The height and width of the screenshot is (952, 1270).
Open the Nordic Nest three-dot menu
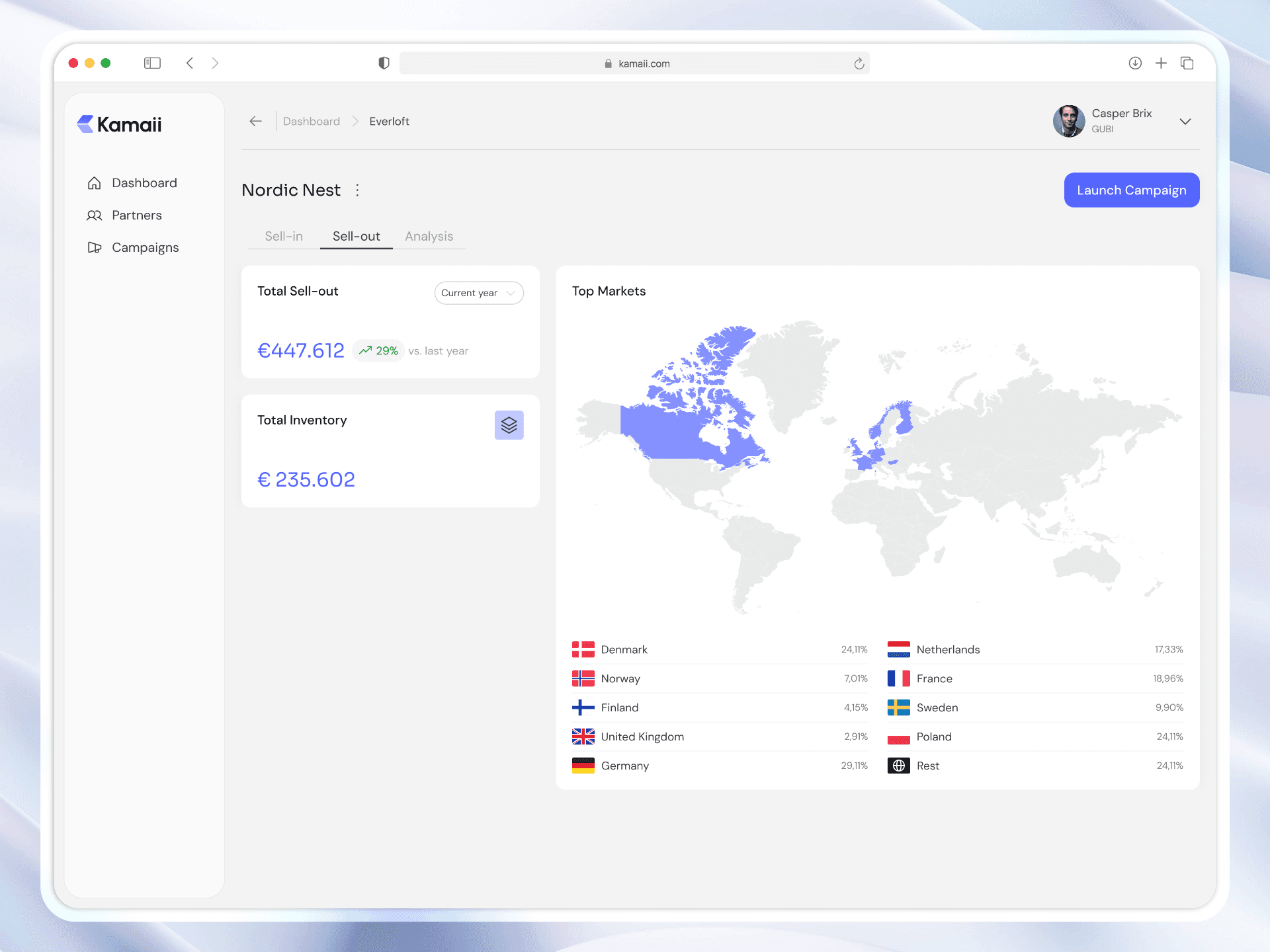click(357, 190)
